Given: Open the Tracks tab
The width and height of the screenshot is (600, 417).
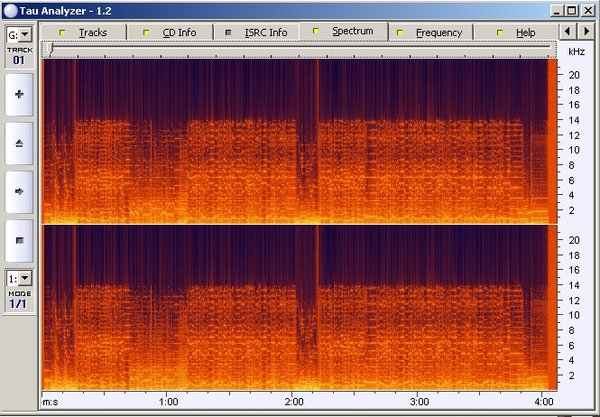Looking at the screenshot, I should click(83, 33).
